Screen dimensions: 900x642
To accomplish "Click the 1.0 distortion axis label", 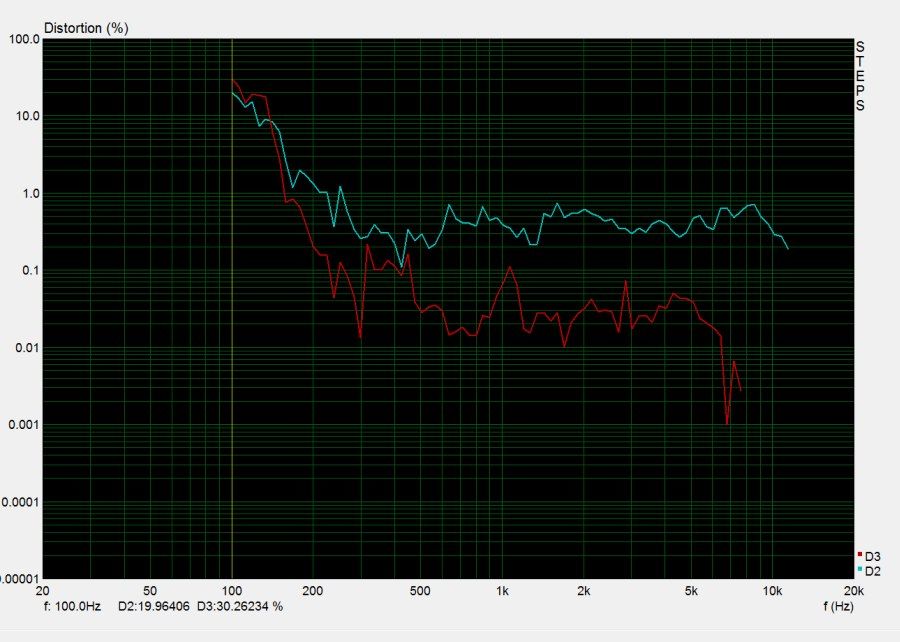I will tap(31, 194).
